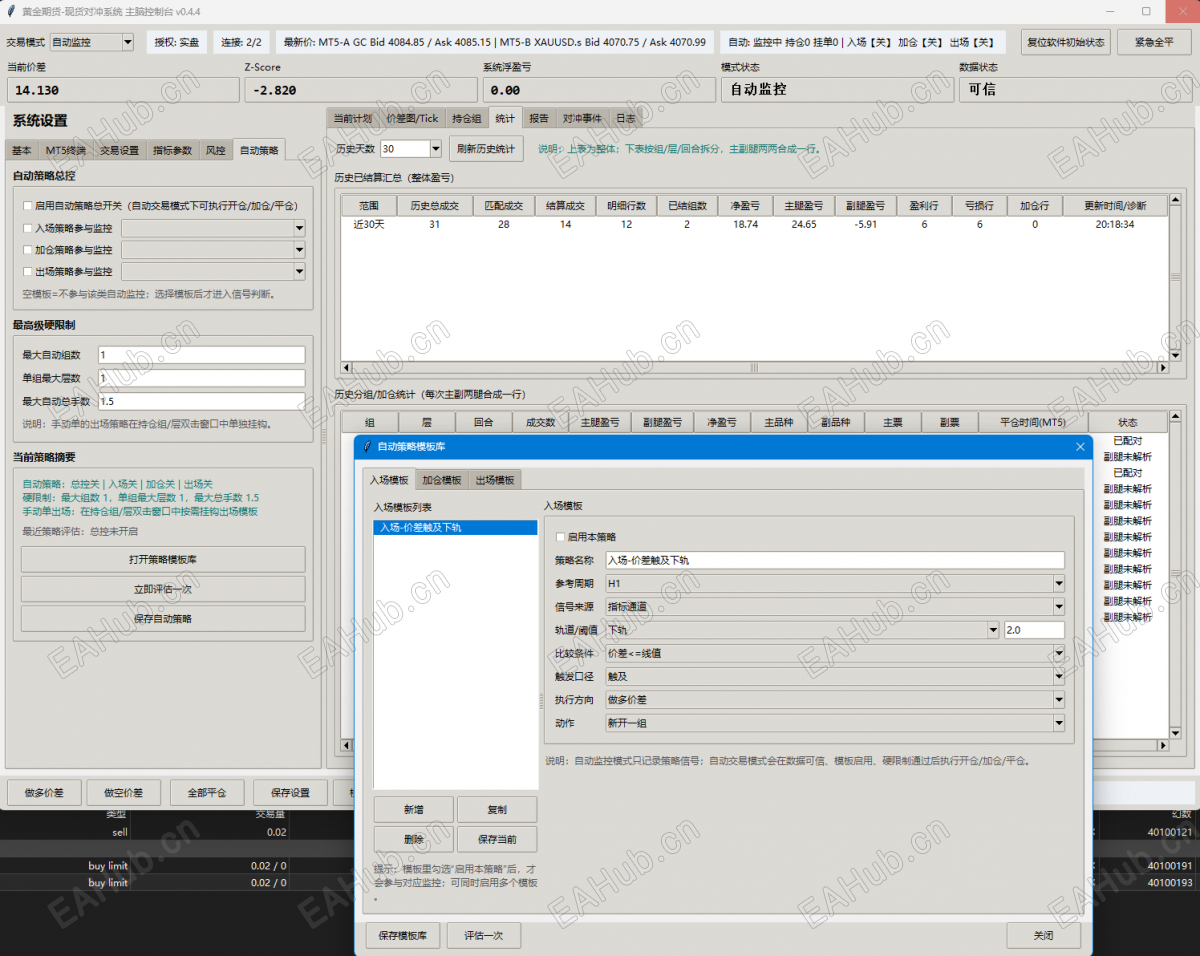The width and height of the screenshot is (1200, 956).
Task: Click the 复制 template button
Action: click(x=497, y=809)
